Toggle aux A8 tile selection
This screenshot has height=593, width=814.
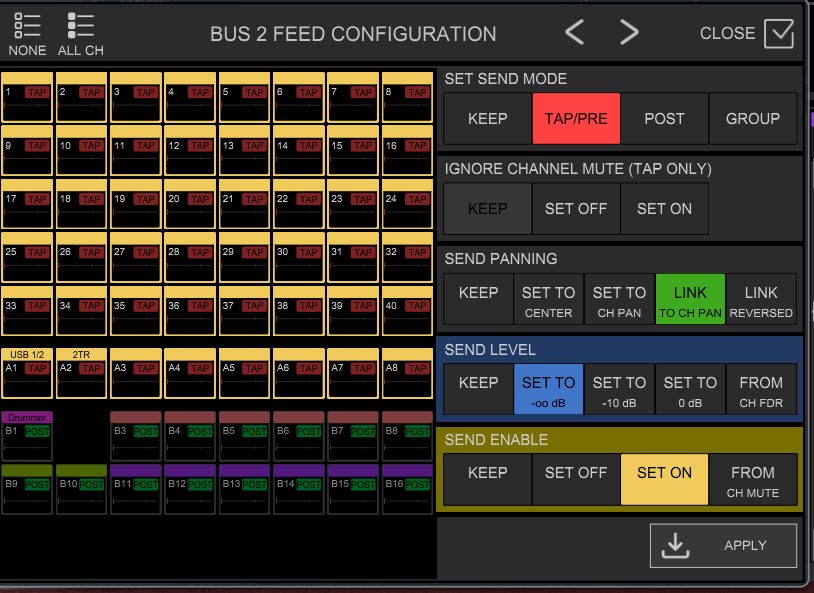(x=408, y=373)
